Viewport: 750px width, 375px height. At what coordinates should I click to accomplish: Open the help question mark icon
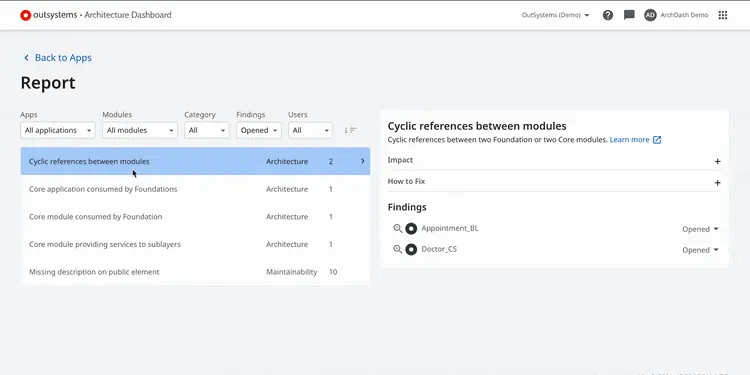607,15
